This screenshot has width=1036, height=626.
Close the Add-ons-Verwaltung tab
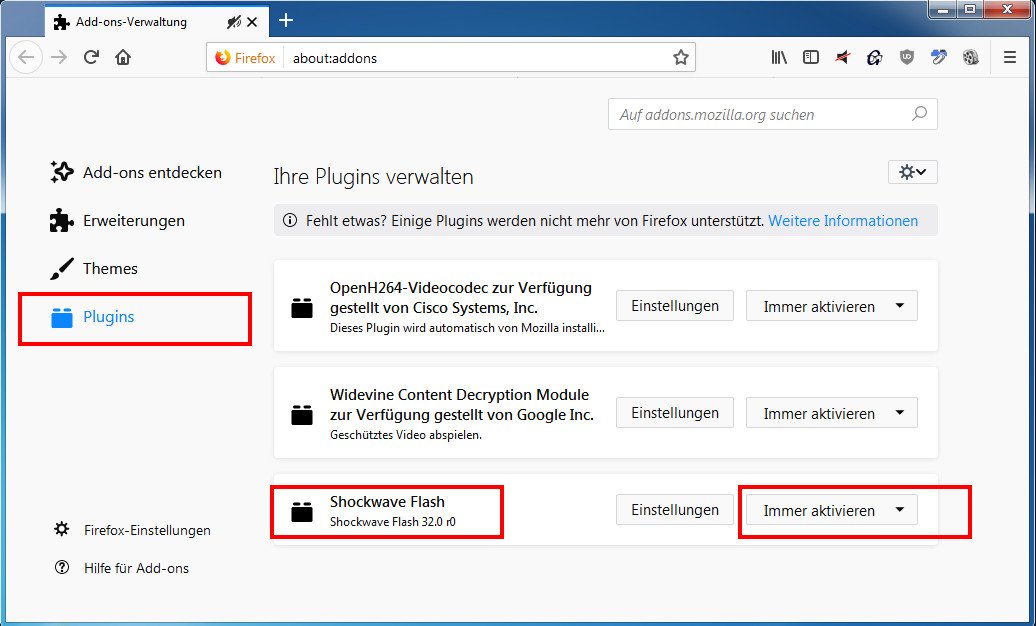pos(252,22)
